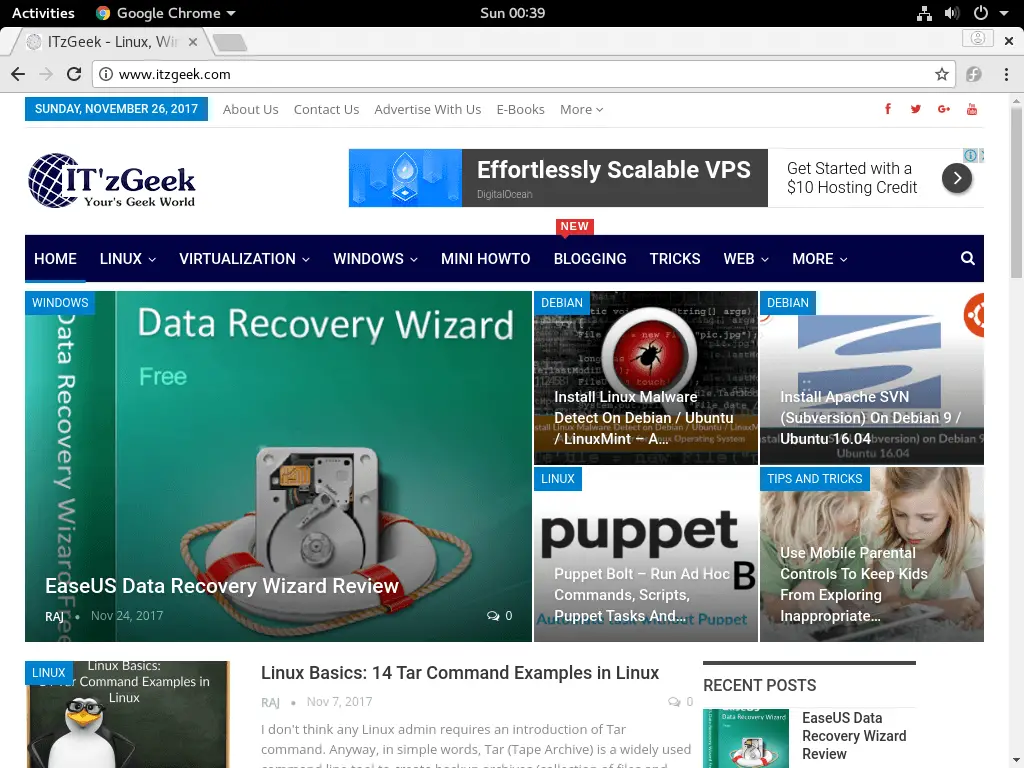
Task: Open the volume indicator
Action: click(x=952, y=13)
